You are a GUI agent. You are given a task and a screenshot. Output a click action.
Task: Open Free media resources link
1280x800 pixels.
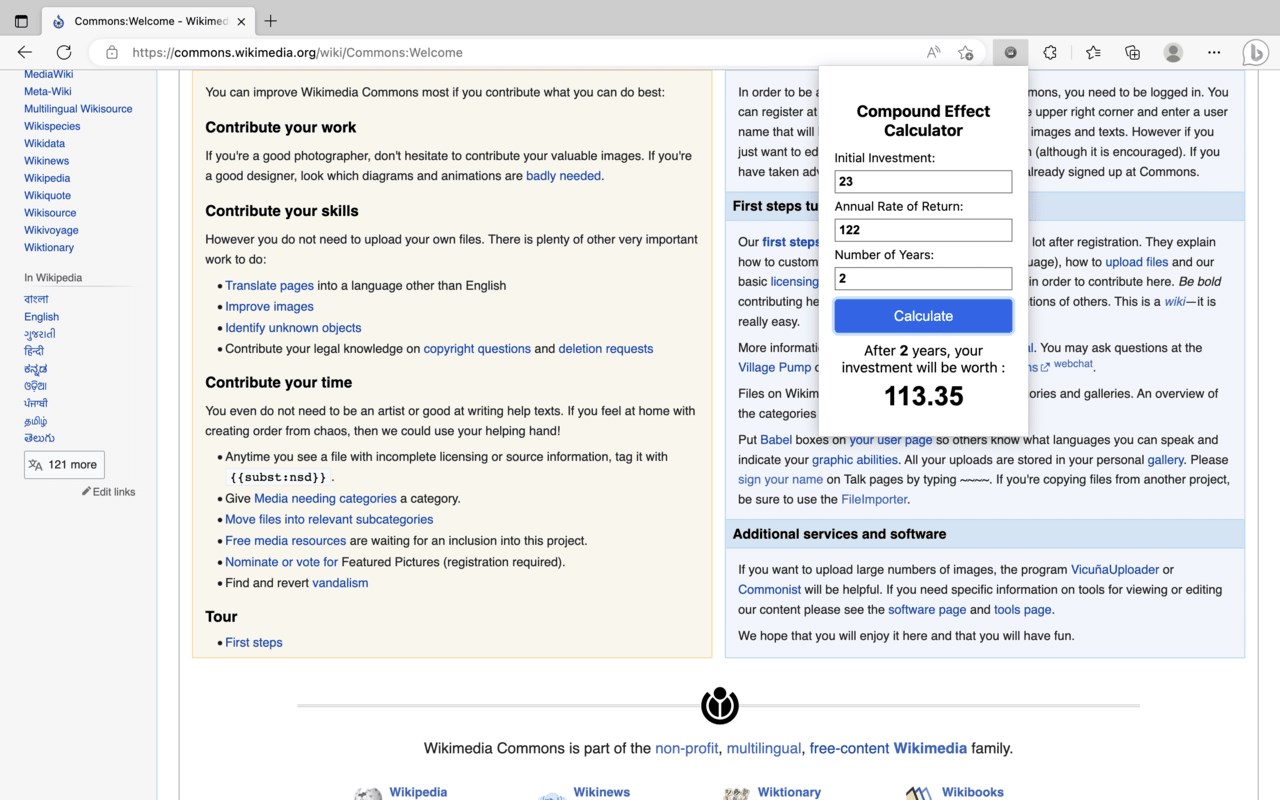(x=285, y=541)
